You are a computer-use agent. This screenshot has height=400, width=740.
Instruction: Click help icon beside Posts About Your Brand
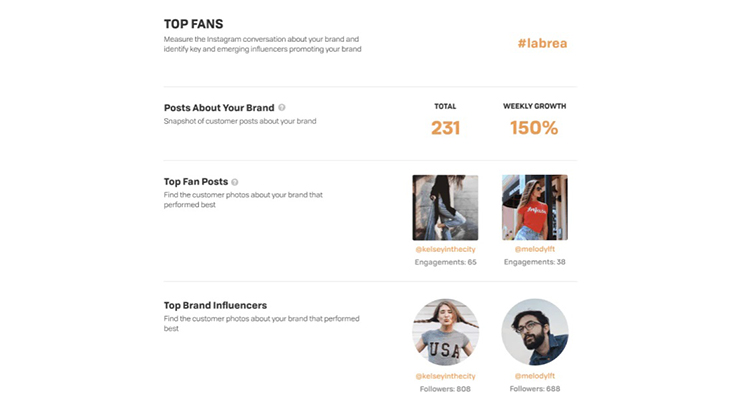282,108
